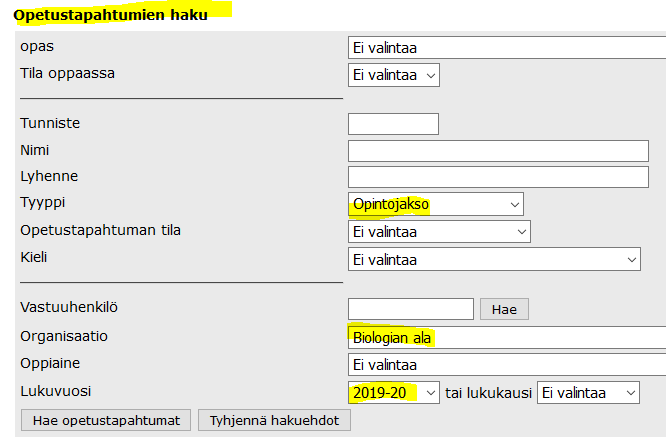Click the Vastuuhenkilö input field

tap(410, 309)
